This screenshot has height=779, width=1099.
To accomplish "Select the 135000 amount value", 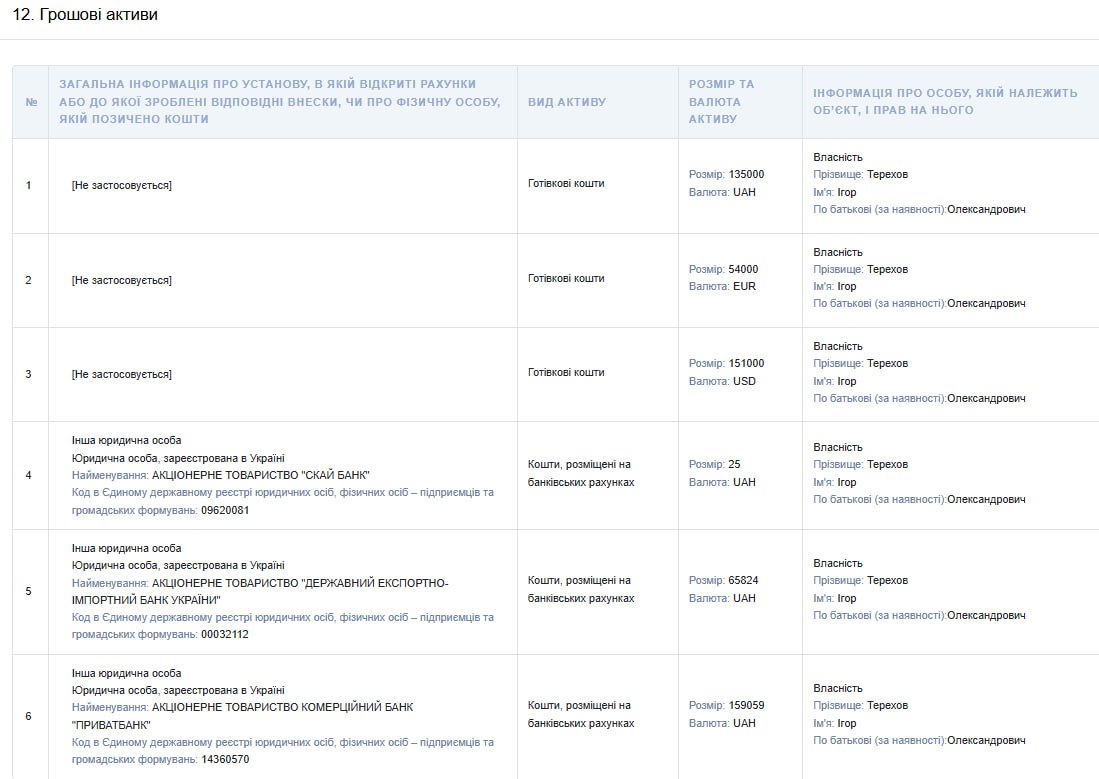I will pyautogui.click(x=746, y=174).
